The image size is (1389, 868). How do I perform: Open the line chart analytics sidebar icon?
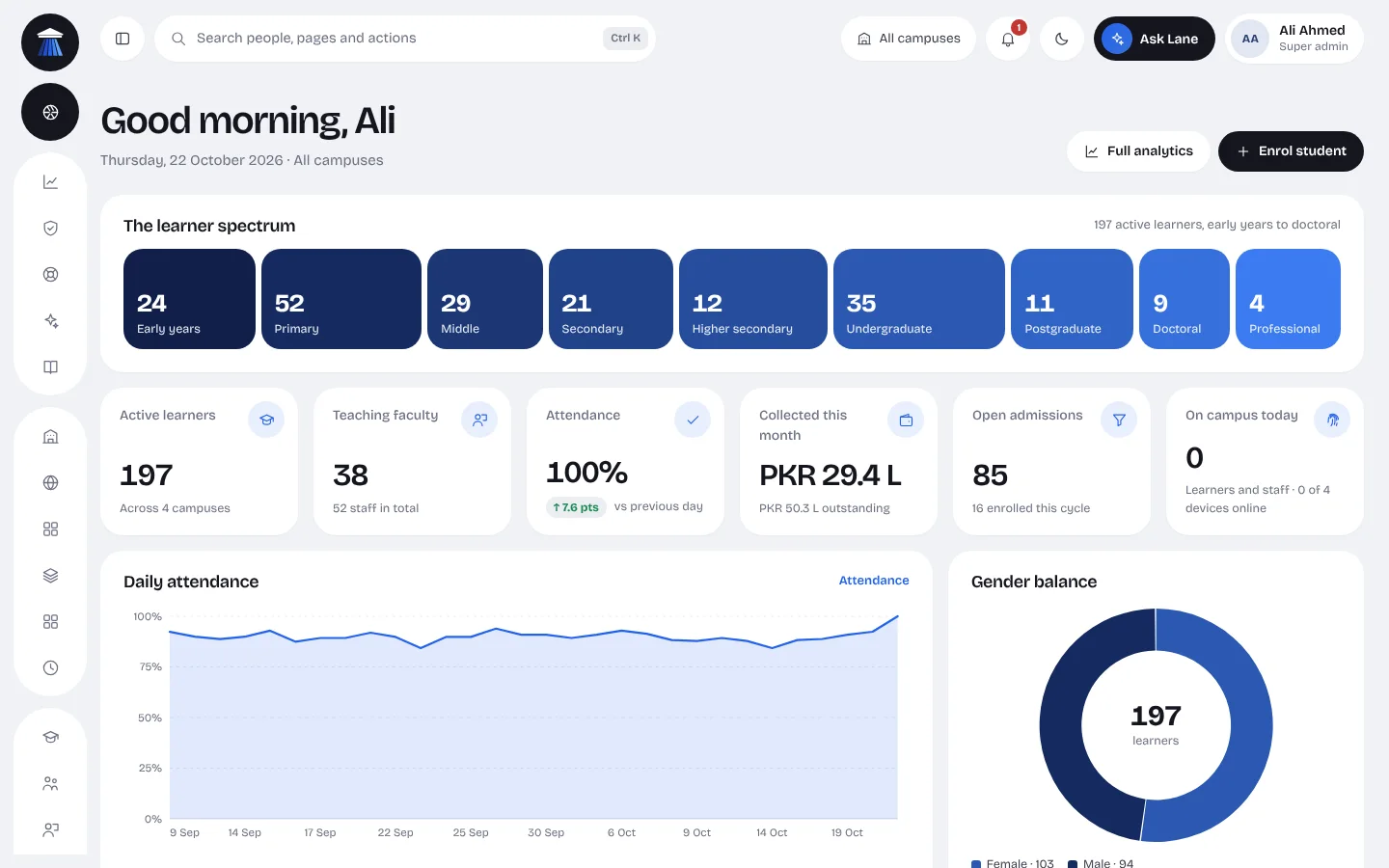50,181
